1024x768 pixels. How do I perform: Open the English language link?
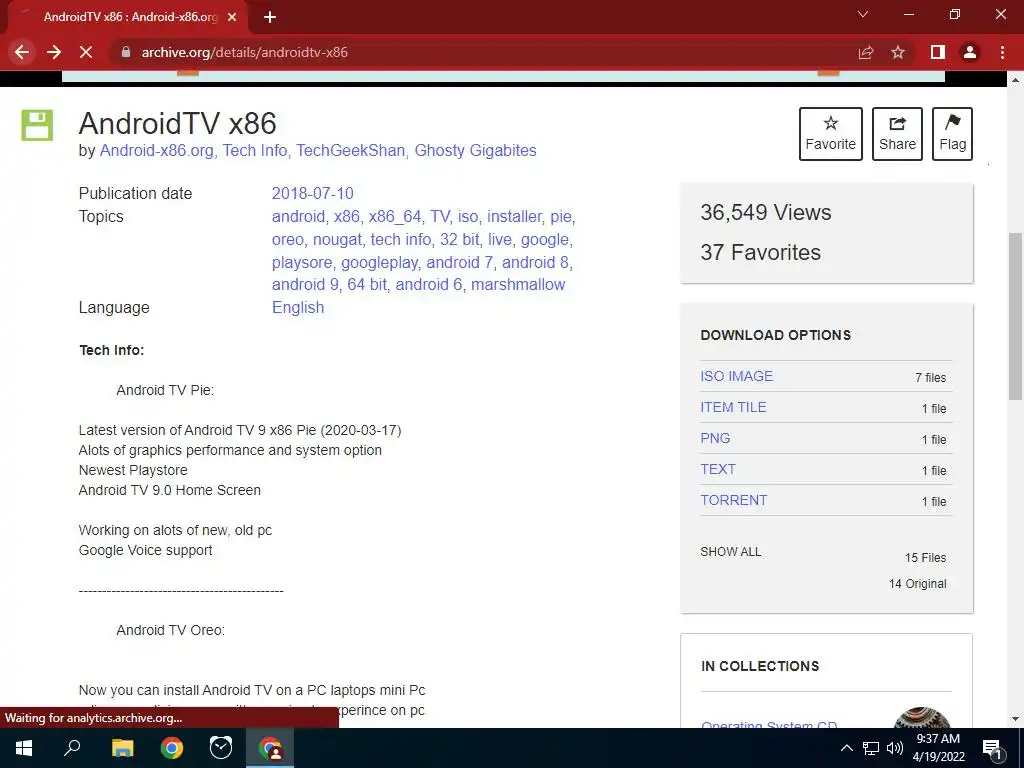click(x=298, y=308)
